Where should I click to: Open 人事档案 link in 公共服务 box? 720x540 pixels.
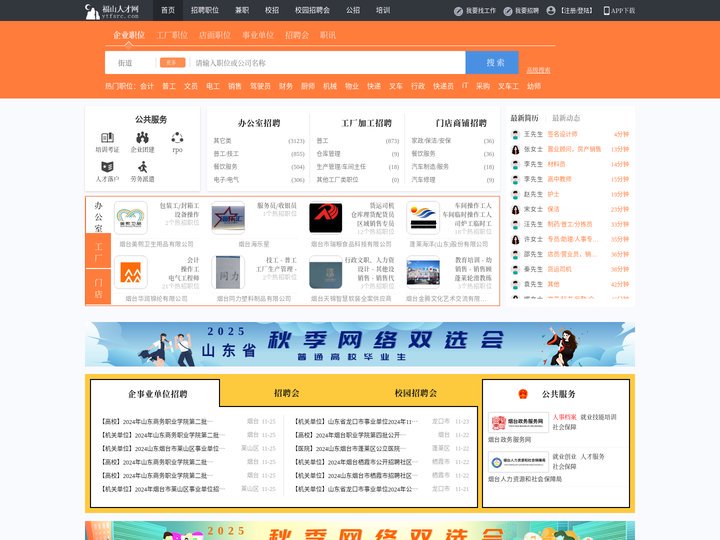point(564,417)
